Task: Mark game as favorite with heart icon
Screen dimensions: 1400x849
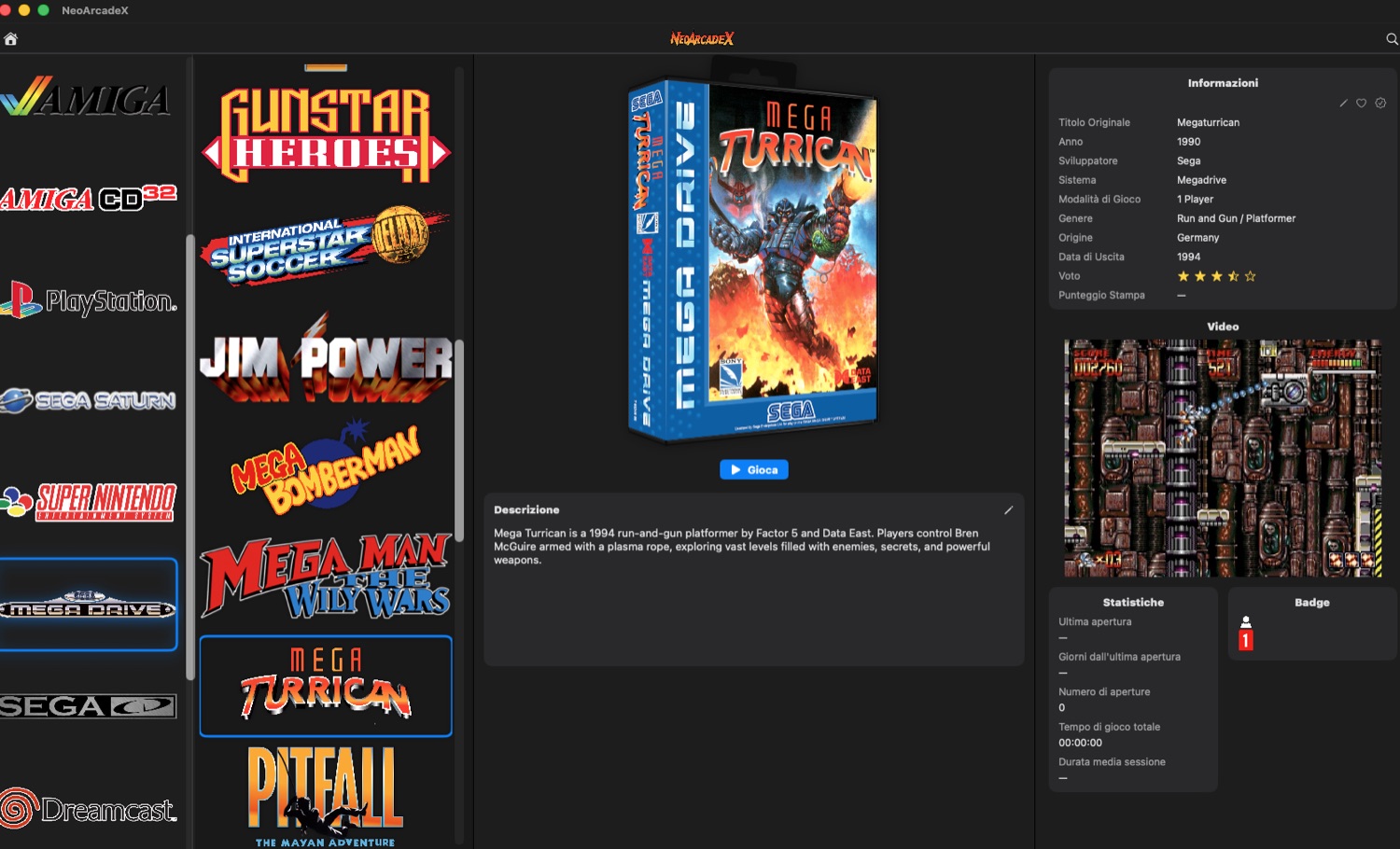Action: (1362, 103)
